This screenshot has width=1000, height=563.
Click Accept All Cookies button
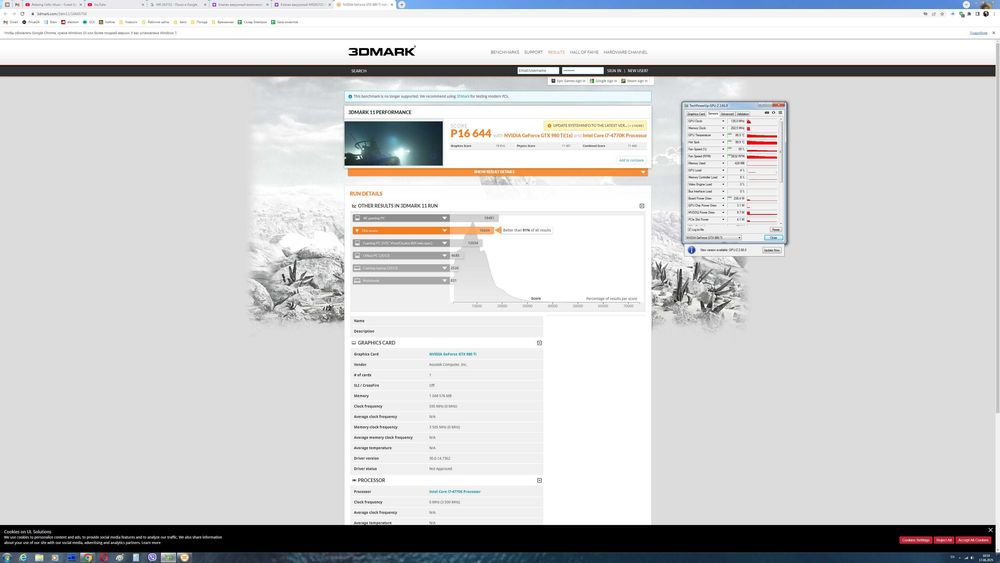[x=973, y=540]
